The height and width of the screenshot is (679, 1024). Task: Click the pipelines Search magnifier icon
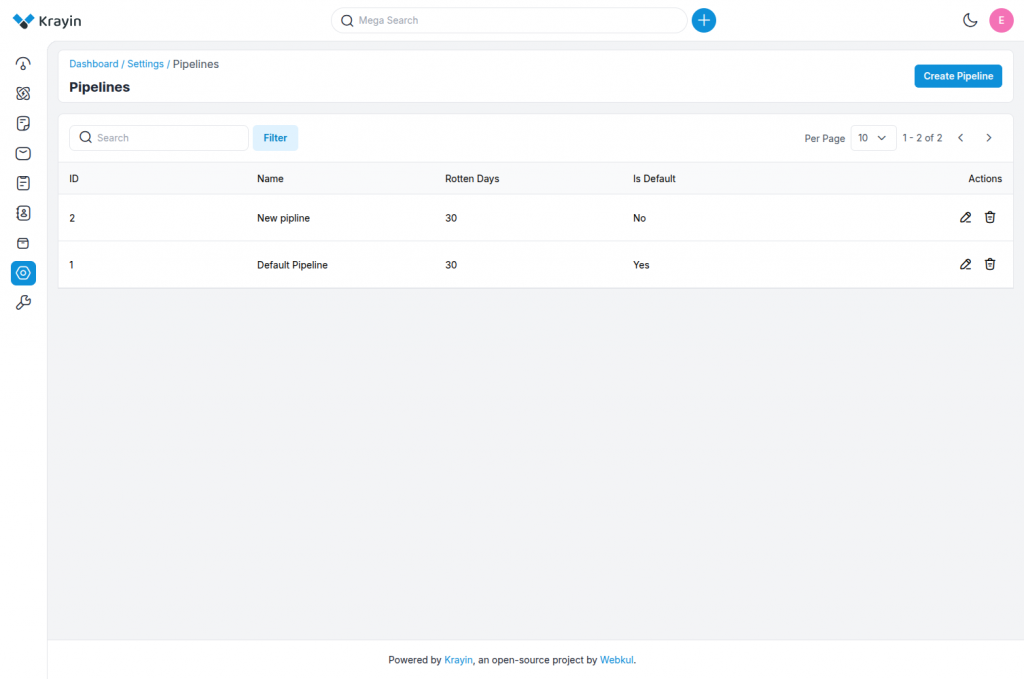click(x=86, y=137)
